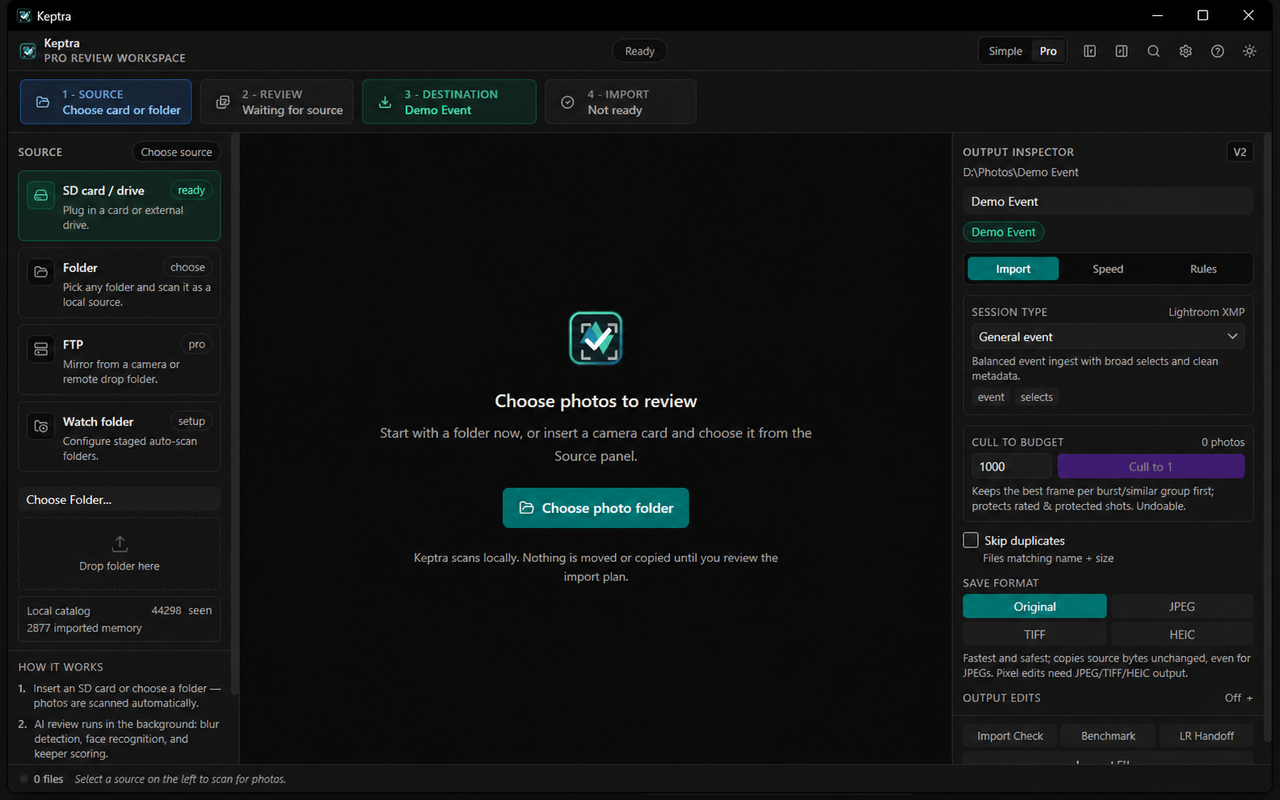The image size is (1280, 800).
Task: Open search with the magnifier icon
Action: tap(1154, 51)
